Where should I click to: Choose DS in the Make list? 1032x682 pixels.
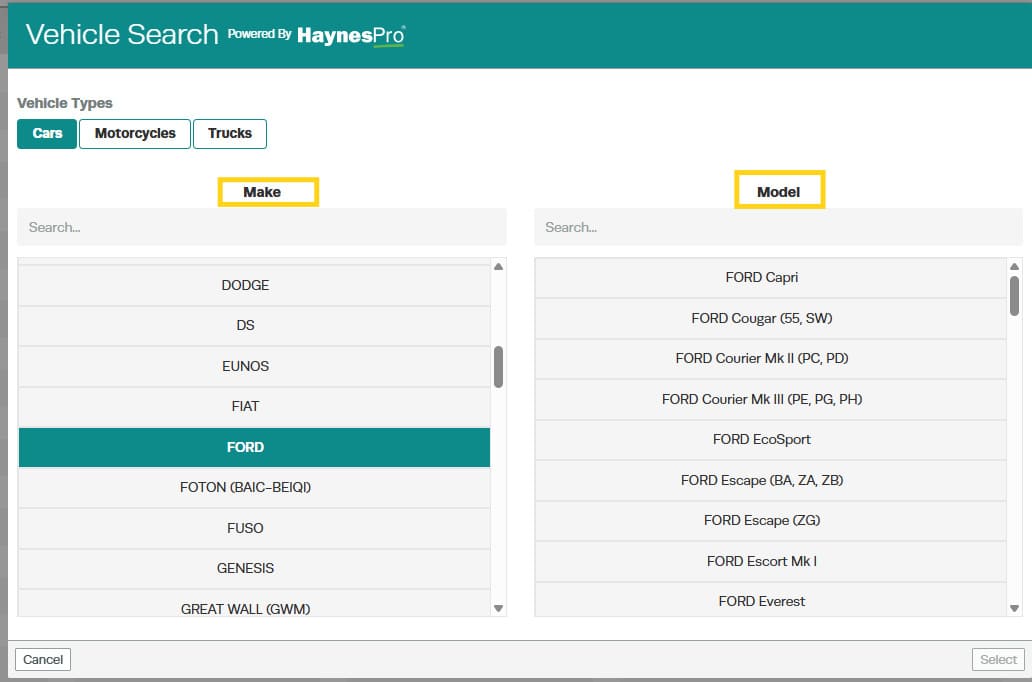(254, 326)
